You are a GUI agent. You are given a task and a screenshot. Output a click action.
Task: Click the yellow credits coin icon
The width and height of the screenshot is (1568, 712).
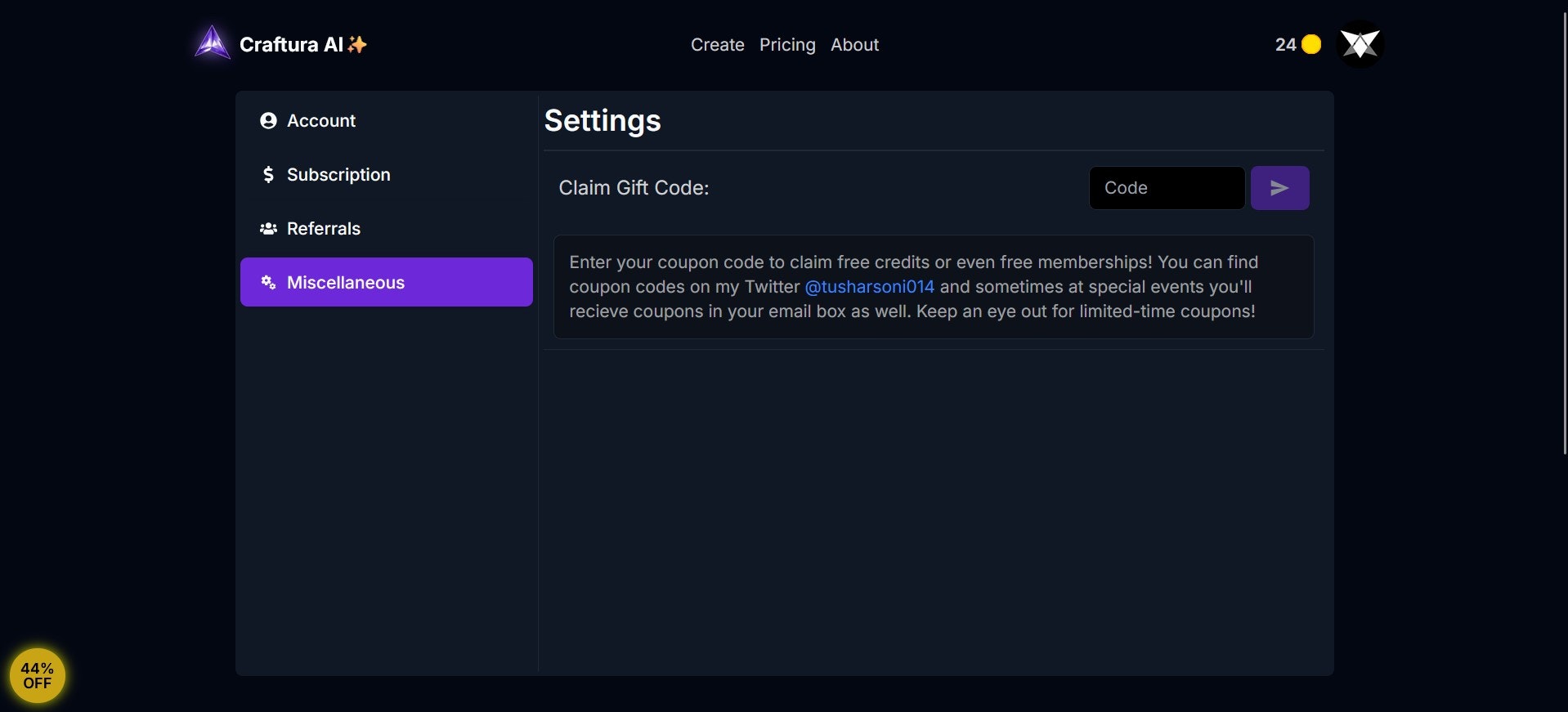pyautogui.click(x=1311, y=44)
